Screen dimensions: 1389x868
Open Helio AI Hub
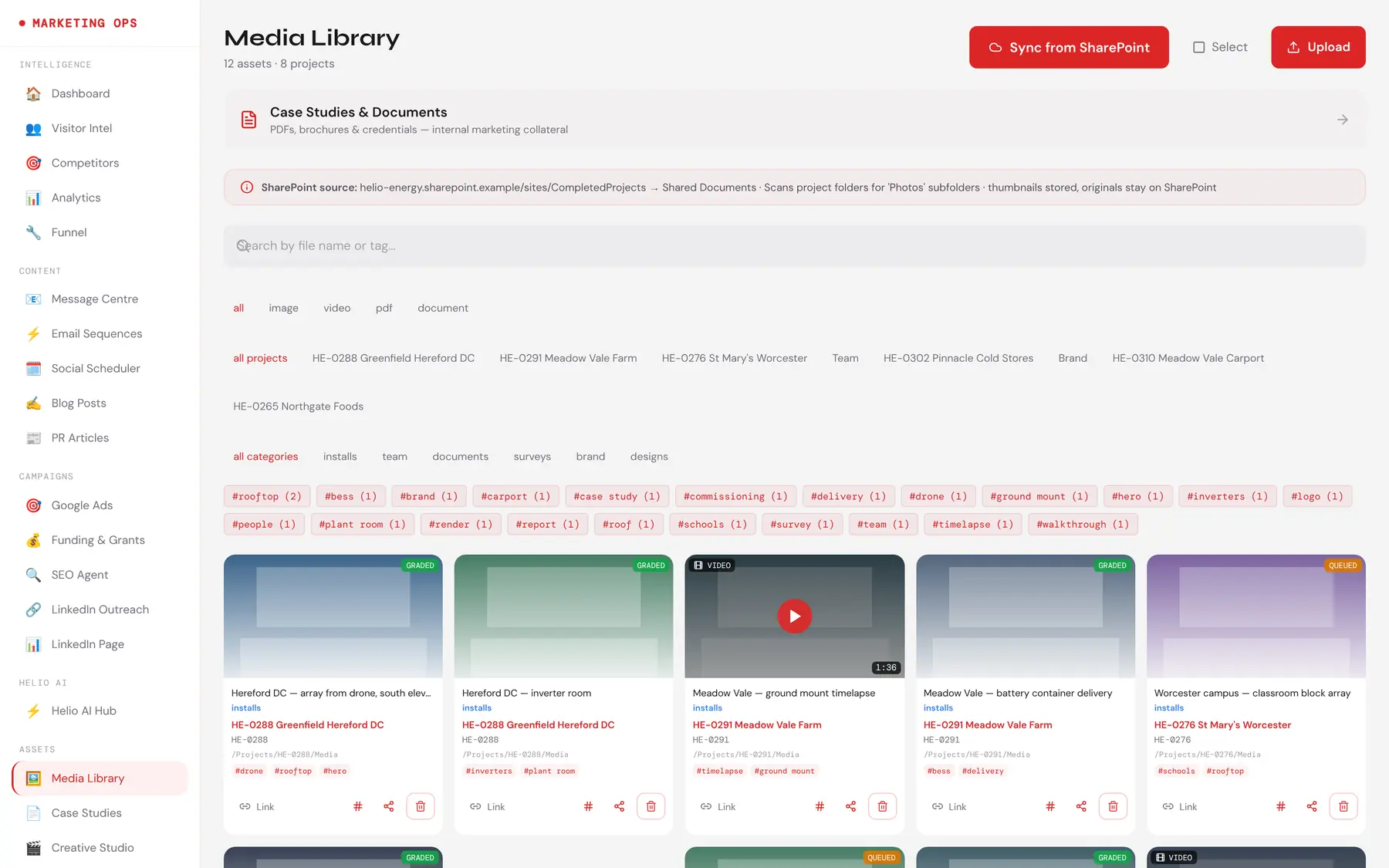point(100,711)
